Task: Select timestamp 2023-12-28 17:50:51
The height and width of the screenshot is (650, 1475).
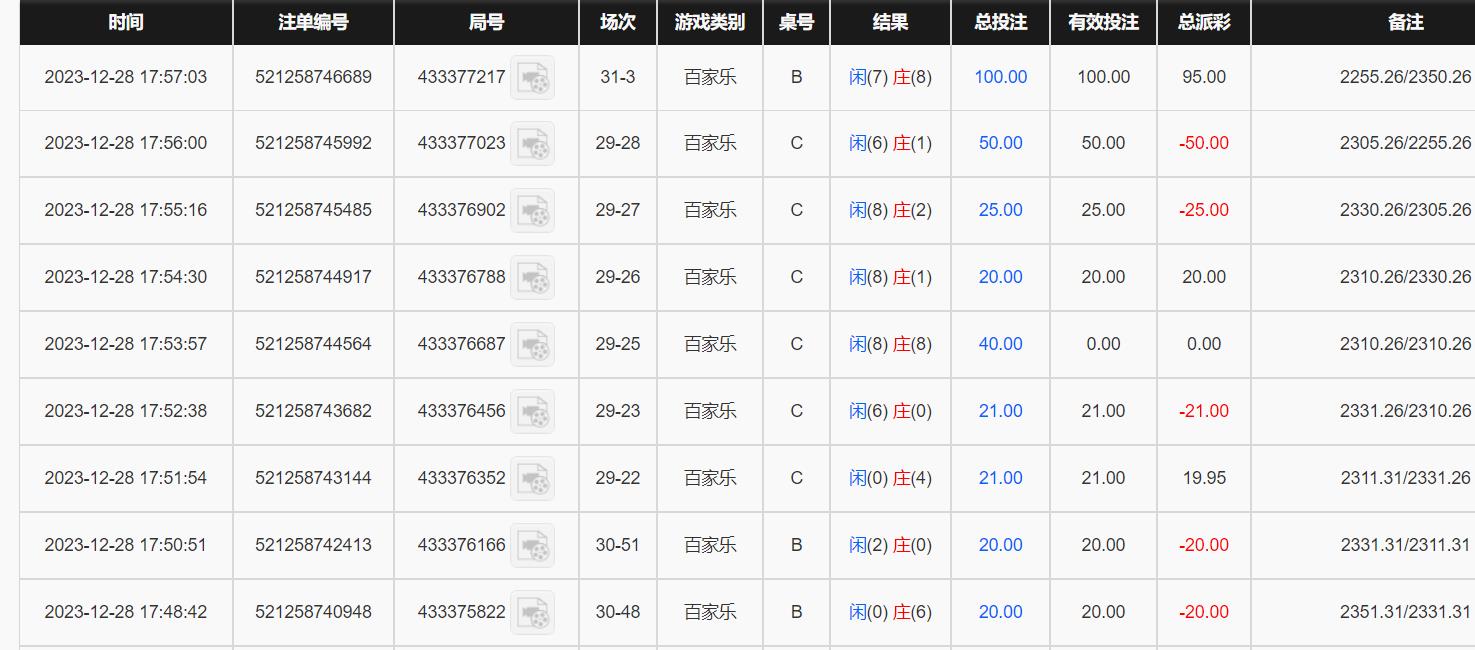Action: tap(126, 545)
